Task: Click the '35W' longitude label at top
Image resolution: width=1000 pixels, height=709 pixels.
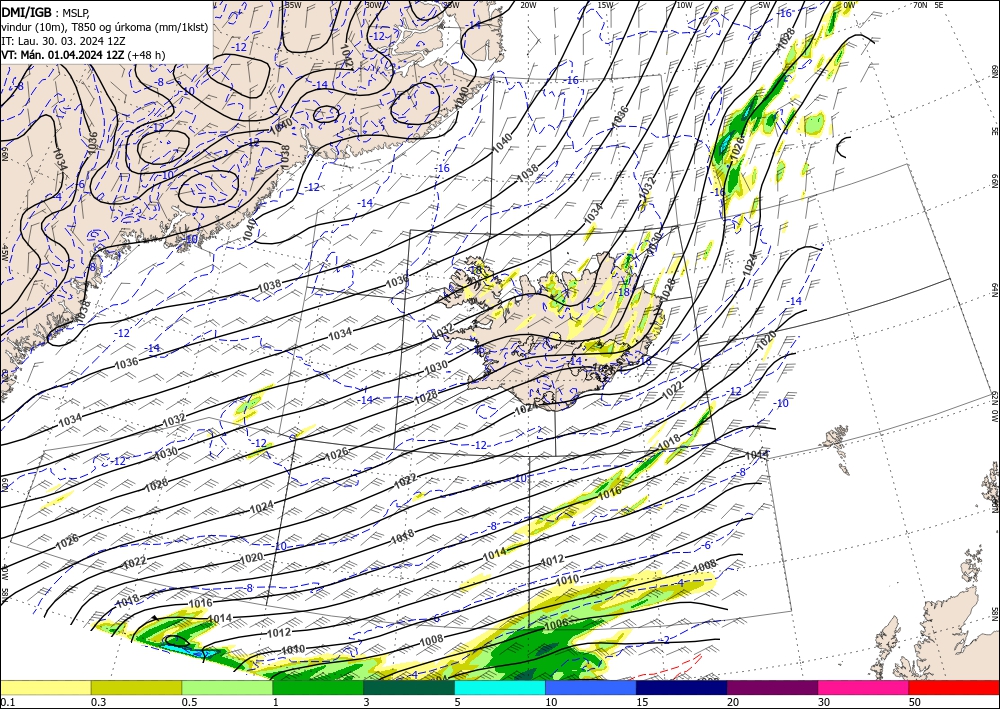Action: pyautogui.click(x=293, y=5)
